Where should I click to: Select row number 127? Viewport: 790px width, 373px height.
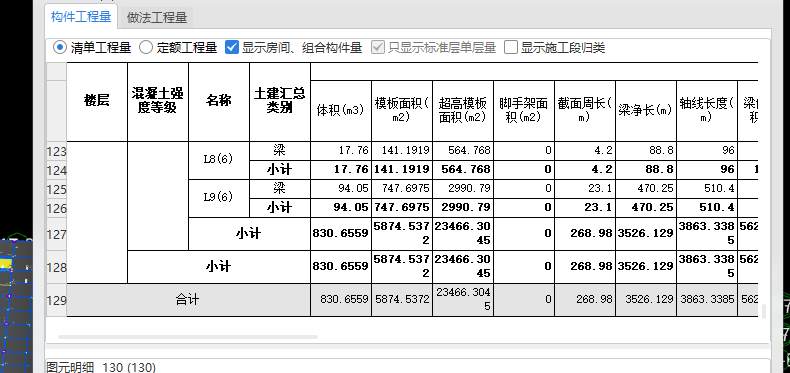(56, 234)
